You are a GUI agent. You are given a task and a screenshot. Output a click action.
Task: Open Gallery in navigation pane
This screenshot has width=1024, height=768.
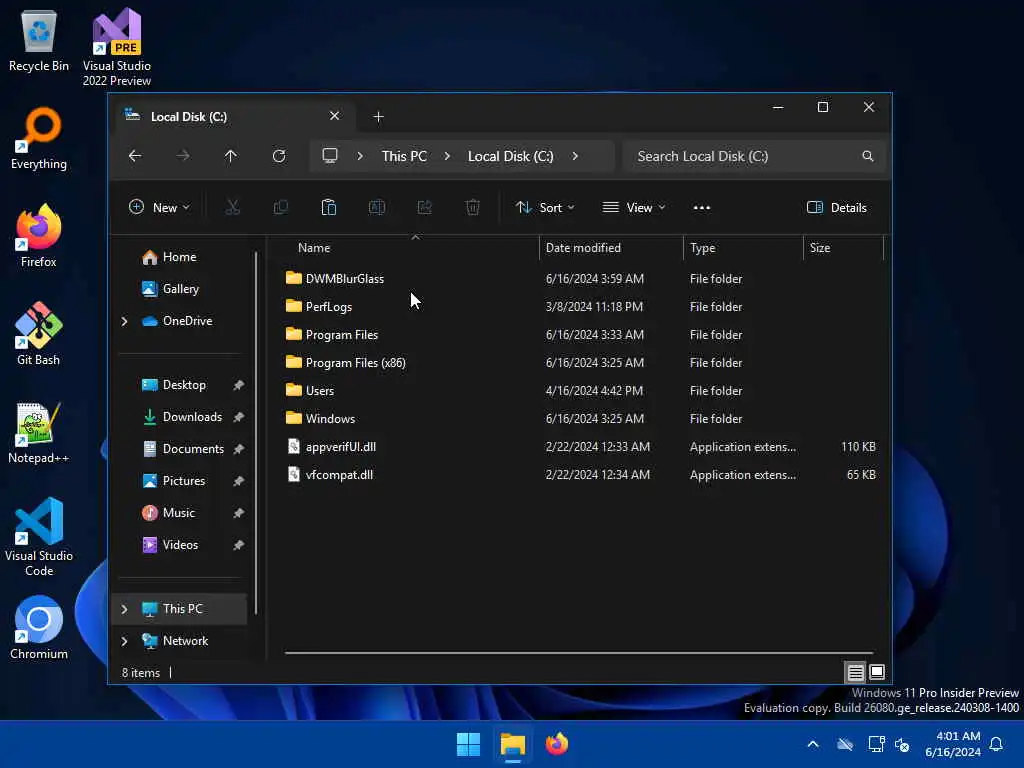pyautogui.click(x=181, y=289)
